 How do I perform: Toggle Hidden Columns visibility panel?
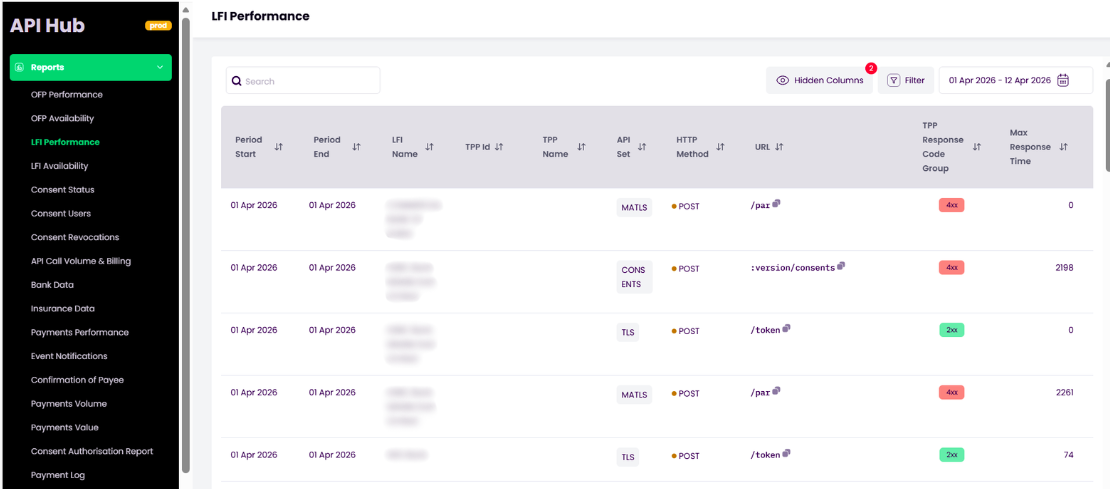point(819,81)
